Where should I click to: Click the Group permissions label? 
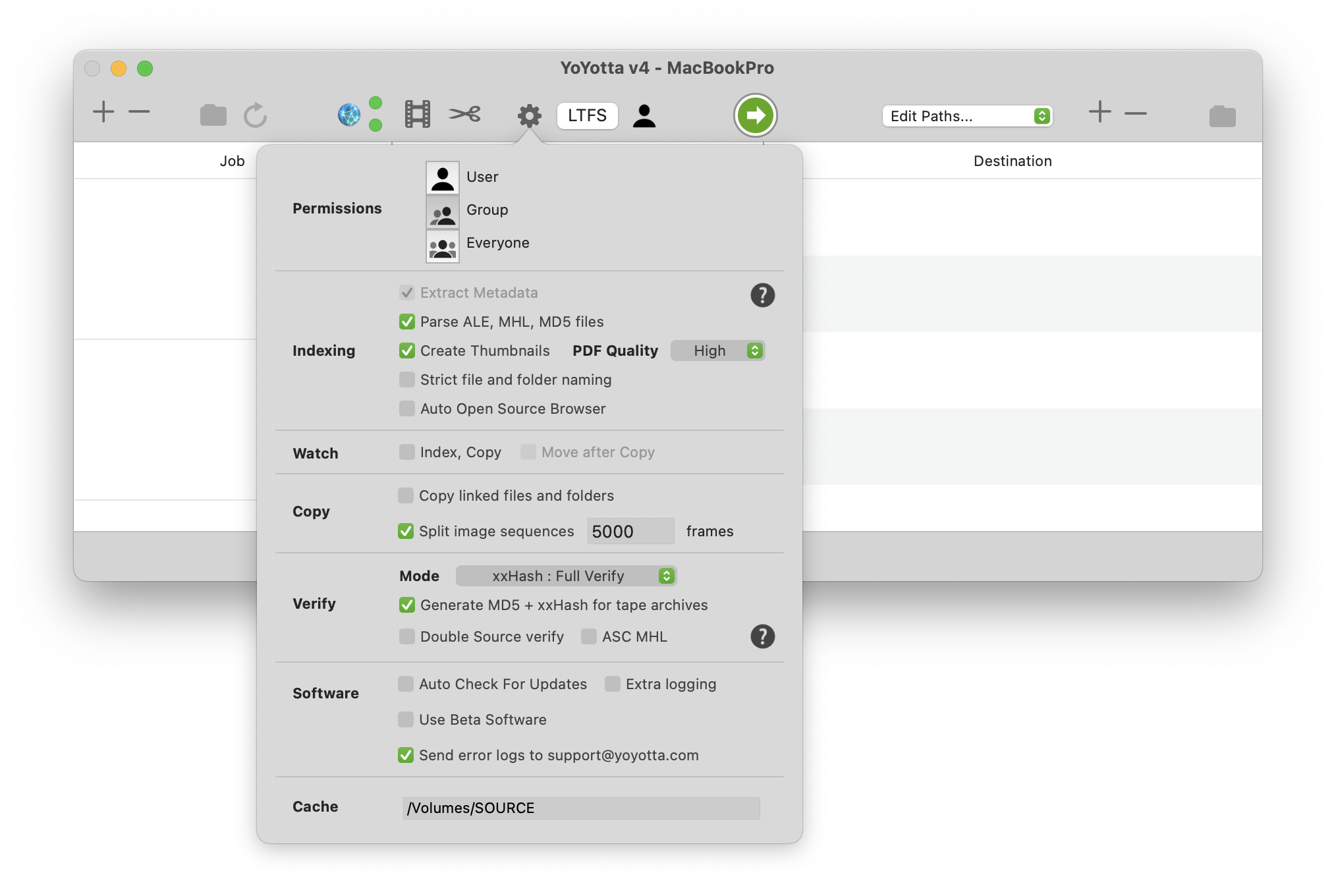pos(487,210)
